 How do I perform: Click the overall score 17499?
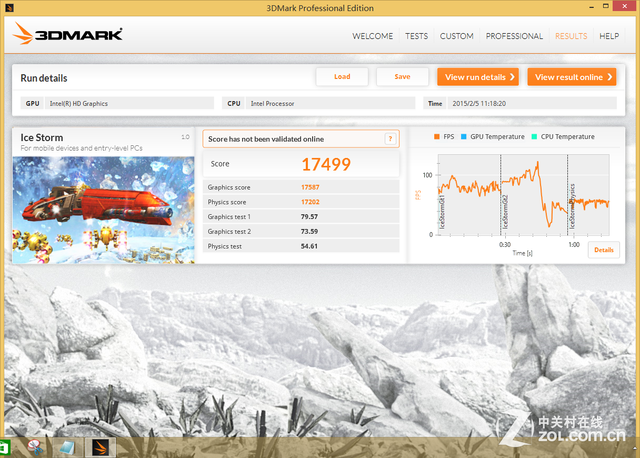pyautogui.click(x=326, y=165)
